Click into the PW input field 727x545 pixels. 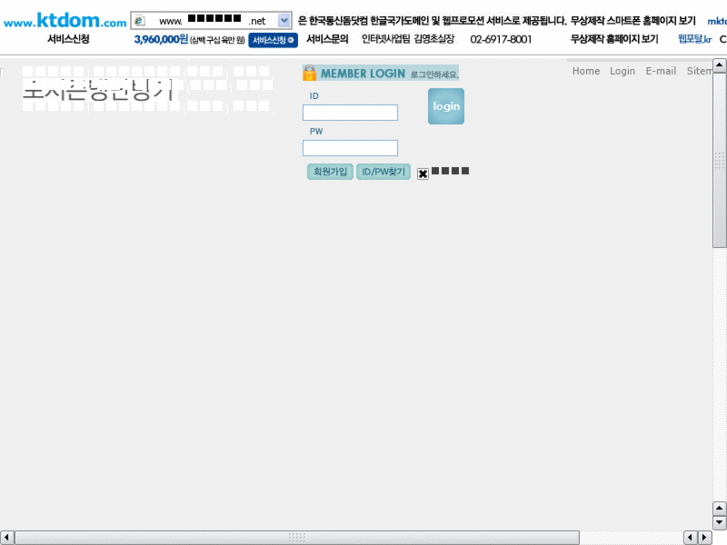pyautogui.click(x=350, y=148)
